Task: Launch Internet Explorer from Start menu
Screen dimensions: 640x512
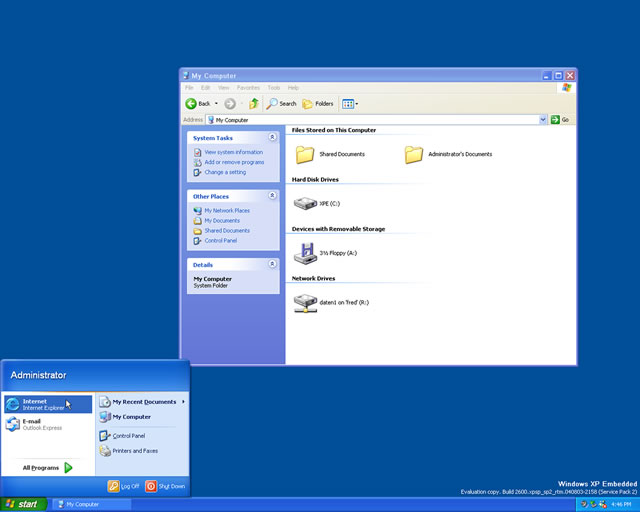Action: (48, 404)
